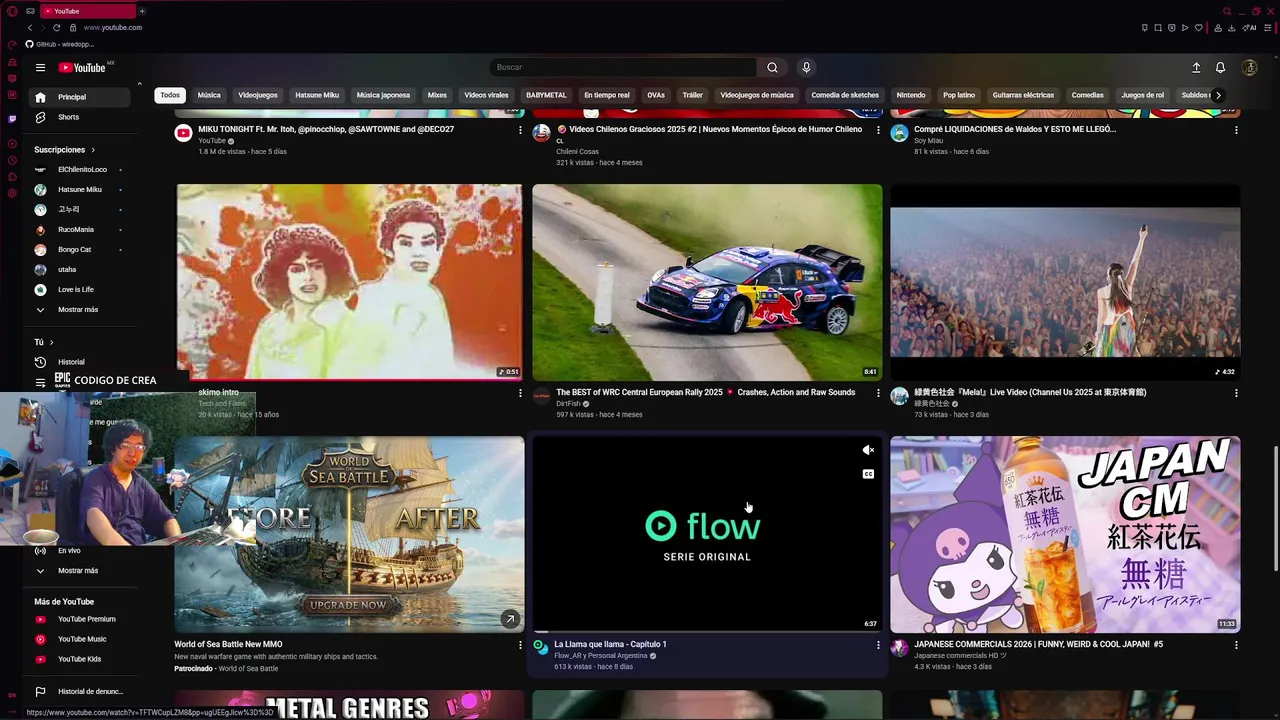Open the browser AI button

coord(1250,27)
